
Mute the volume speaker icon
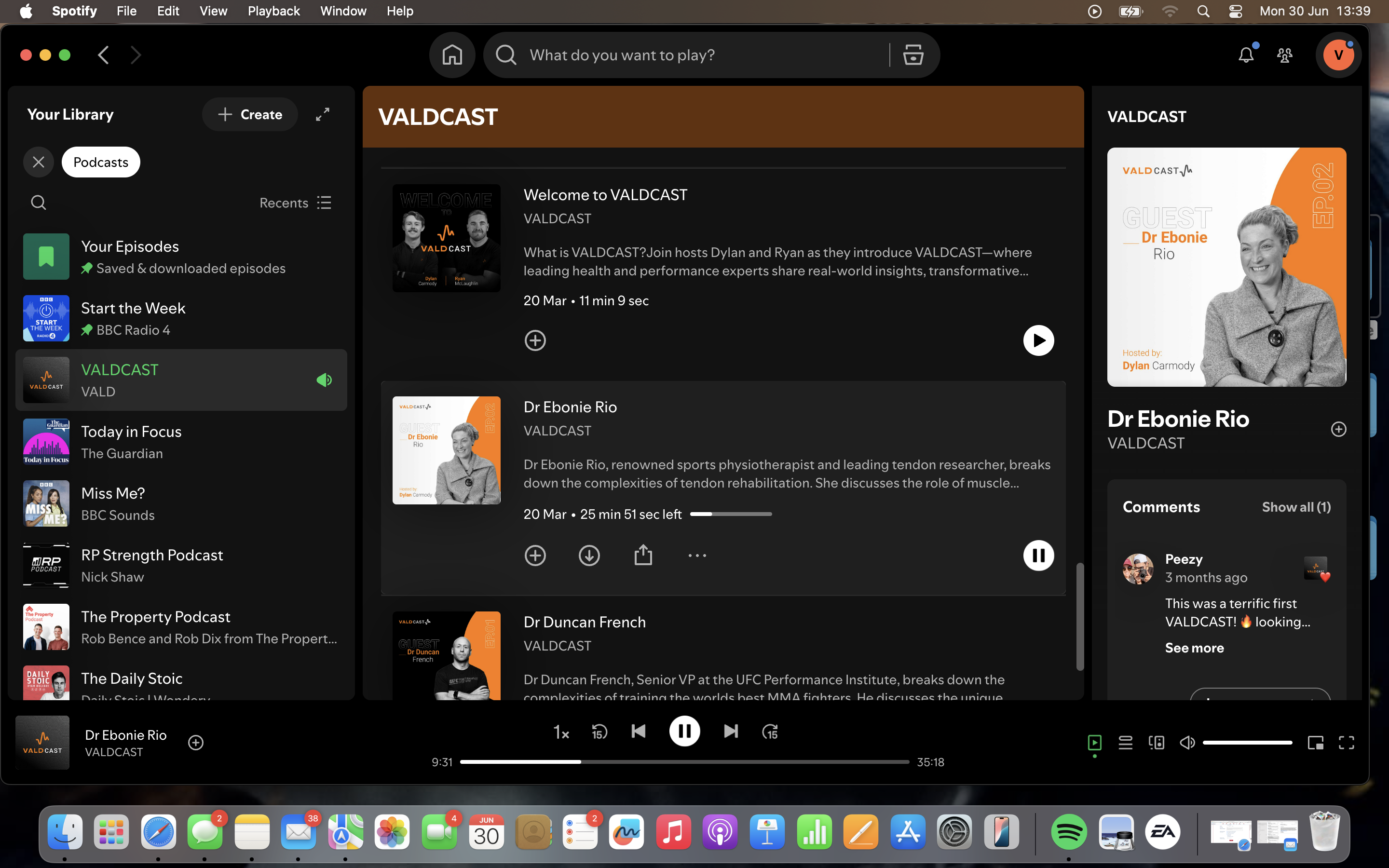1187,742
